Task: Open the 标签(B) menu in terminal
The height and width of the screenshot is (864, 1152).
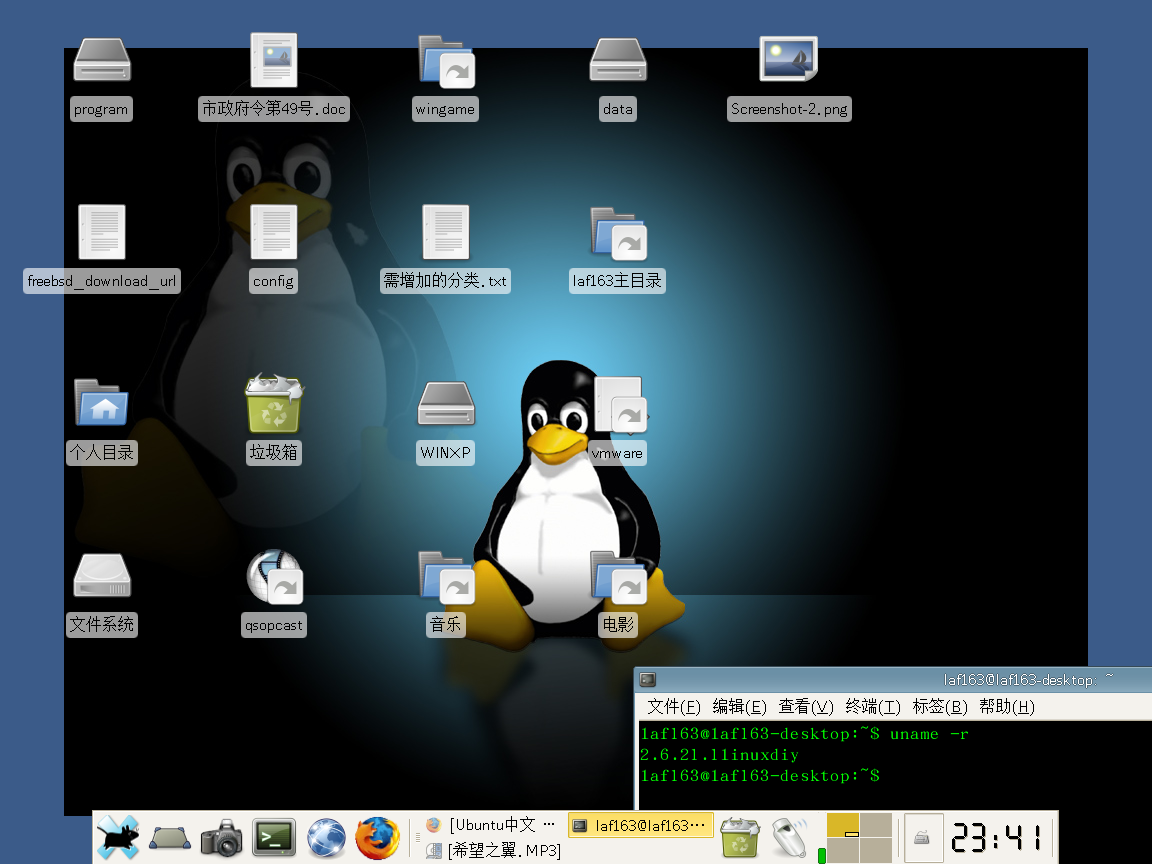Action: 940,707
